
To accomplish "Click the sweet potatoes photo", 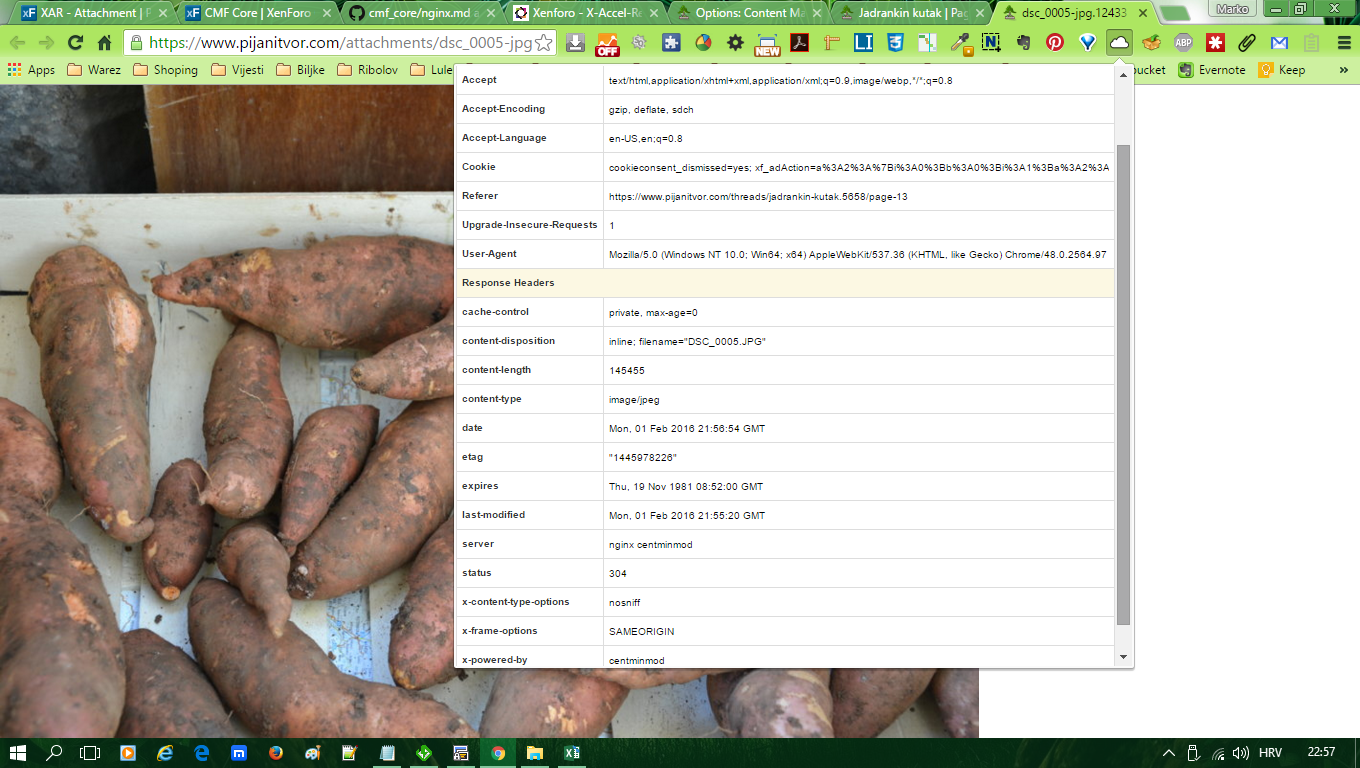I will point(226,411).
